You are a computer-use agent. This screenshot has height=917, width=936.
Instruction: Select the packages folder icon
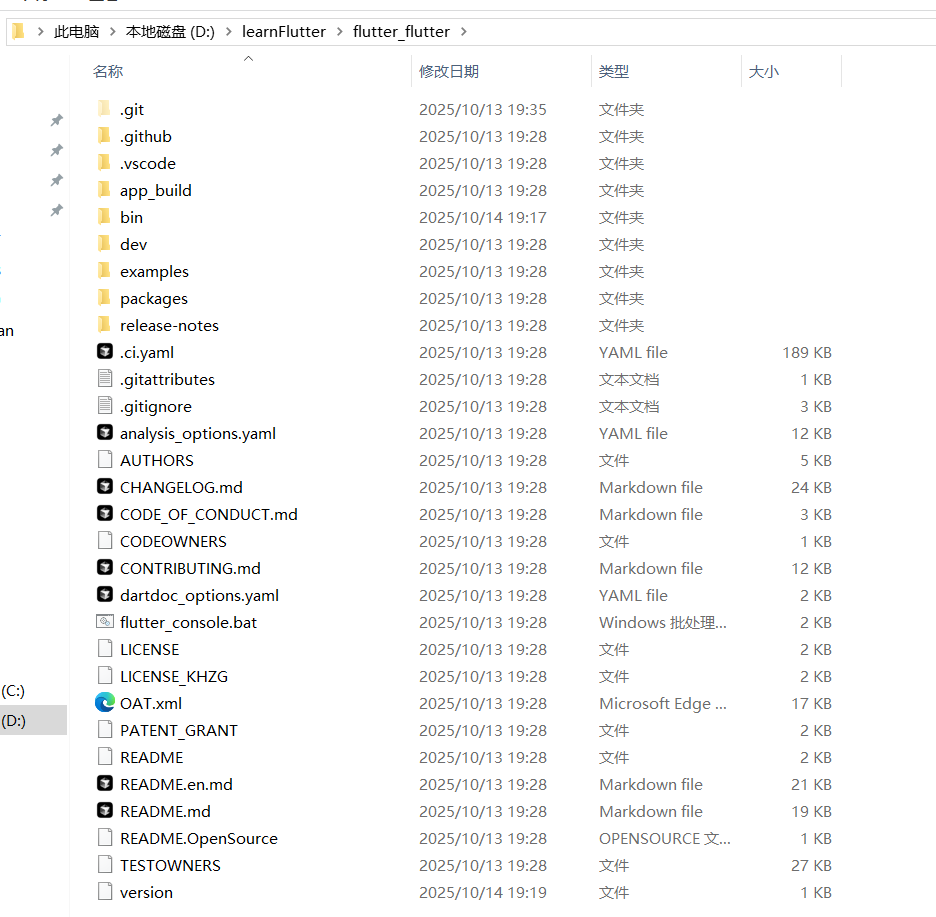(104, 297)
